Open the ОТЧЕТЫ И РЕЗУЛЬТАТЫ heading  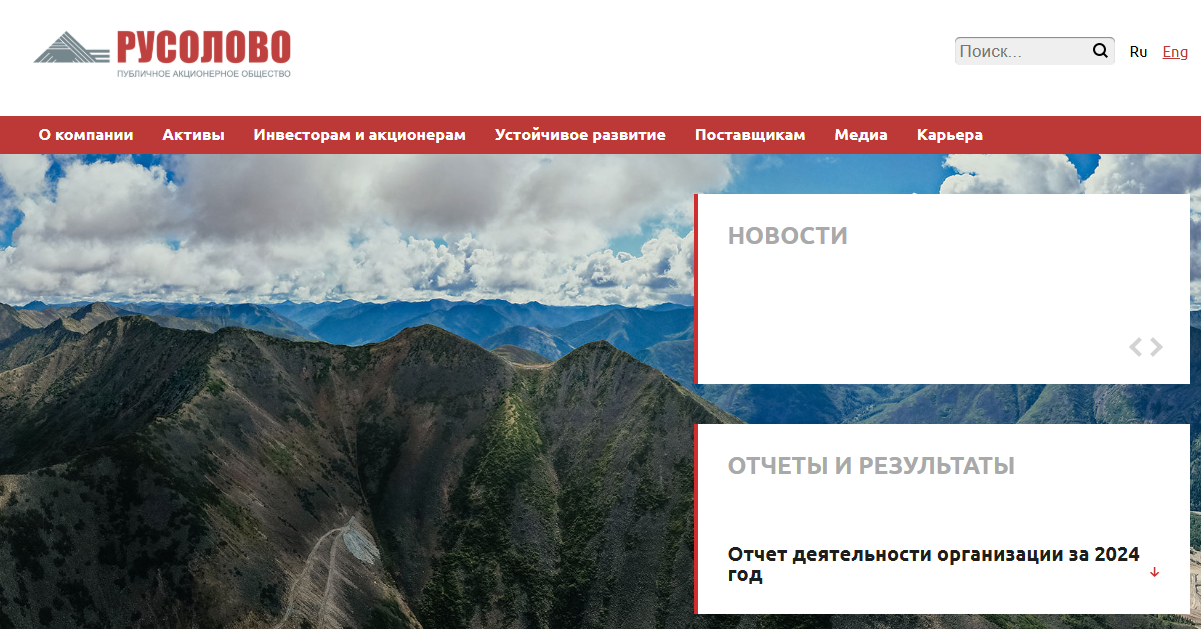871,466
